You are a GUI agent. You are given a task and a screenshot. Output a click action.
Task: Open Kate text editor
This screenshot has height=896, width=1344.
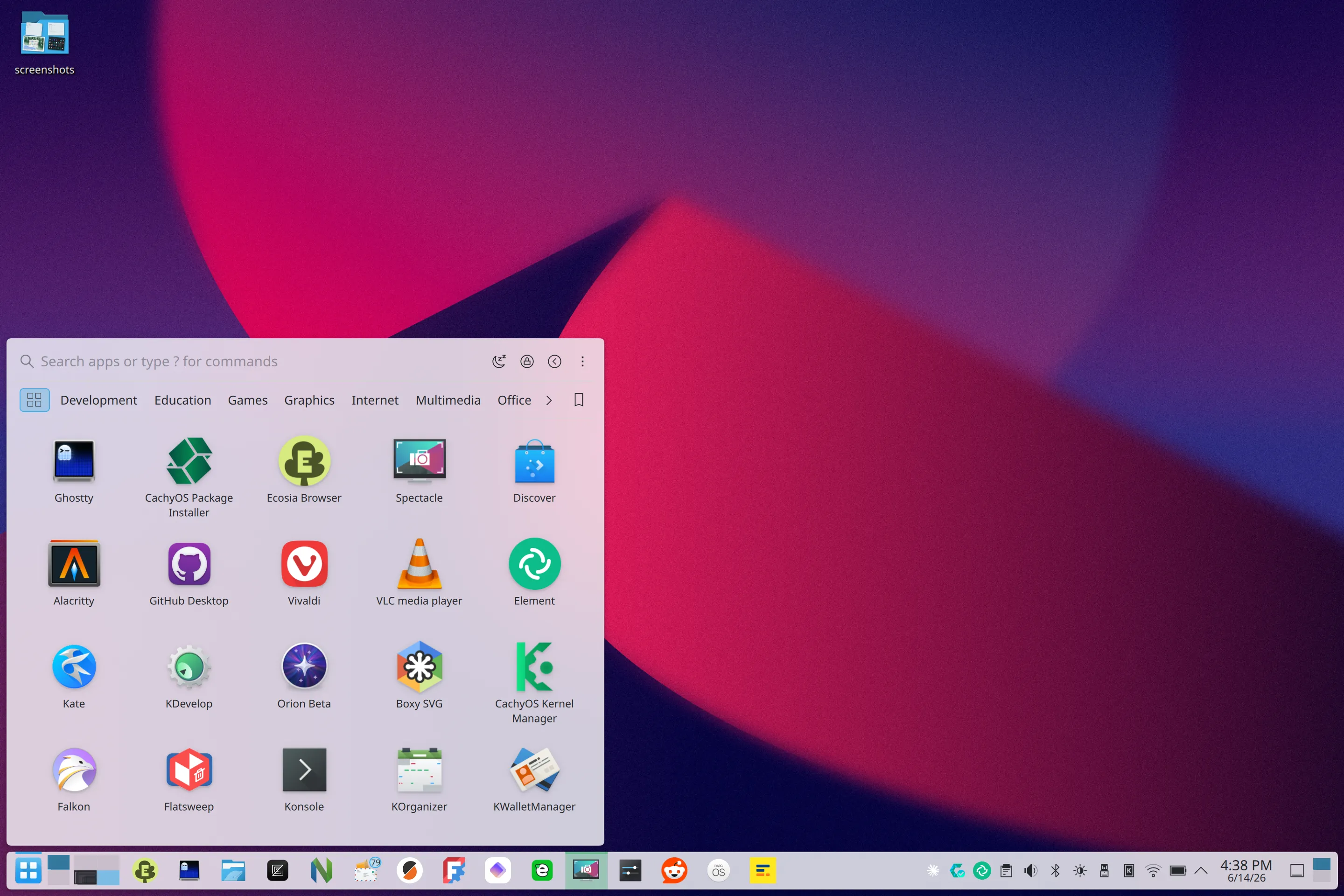[x=74, y=677]
